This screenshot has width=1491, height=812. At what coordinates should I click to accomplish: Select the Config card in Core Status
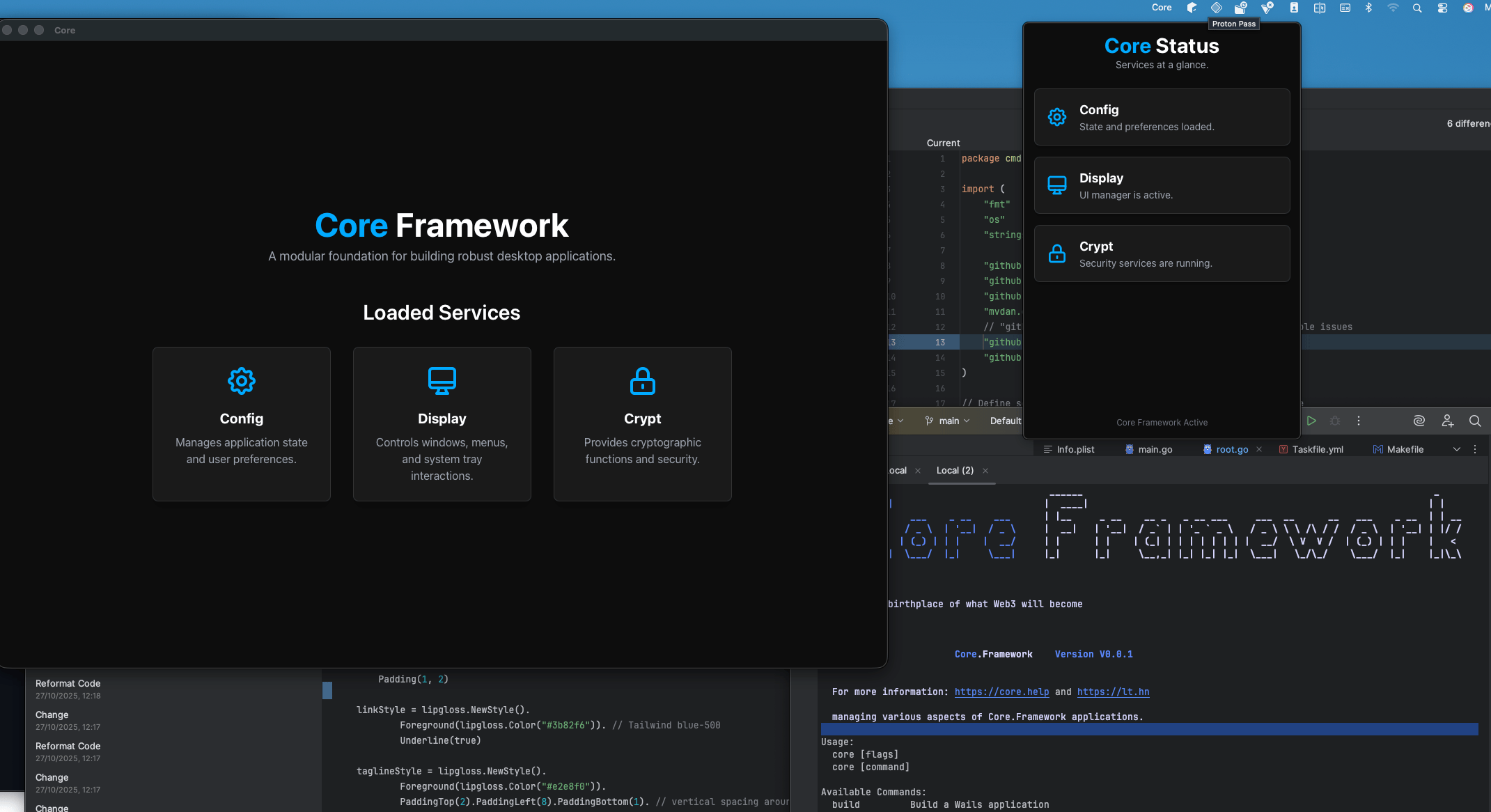1162,117
